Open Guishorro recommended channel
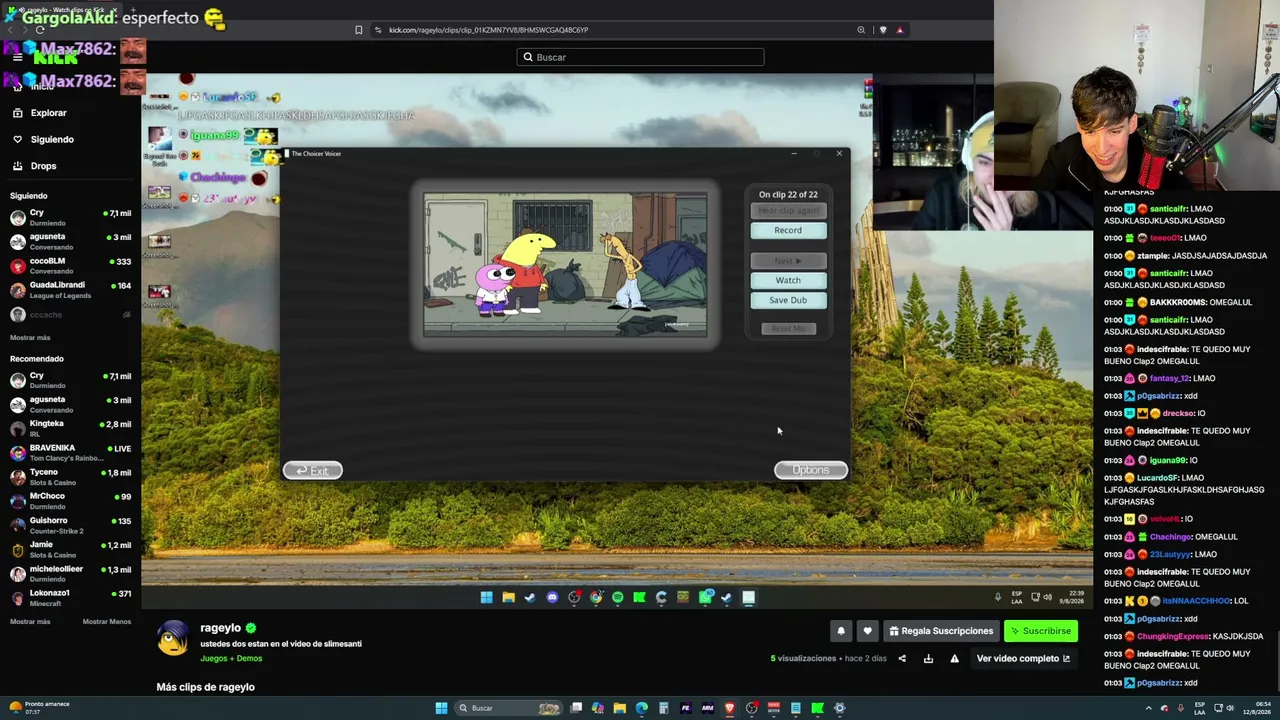This screenshot has width=1280, height=720. 70,525
